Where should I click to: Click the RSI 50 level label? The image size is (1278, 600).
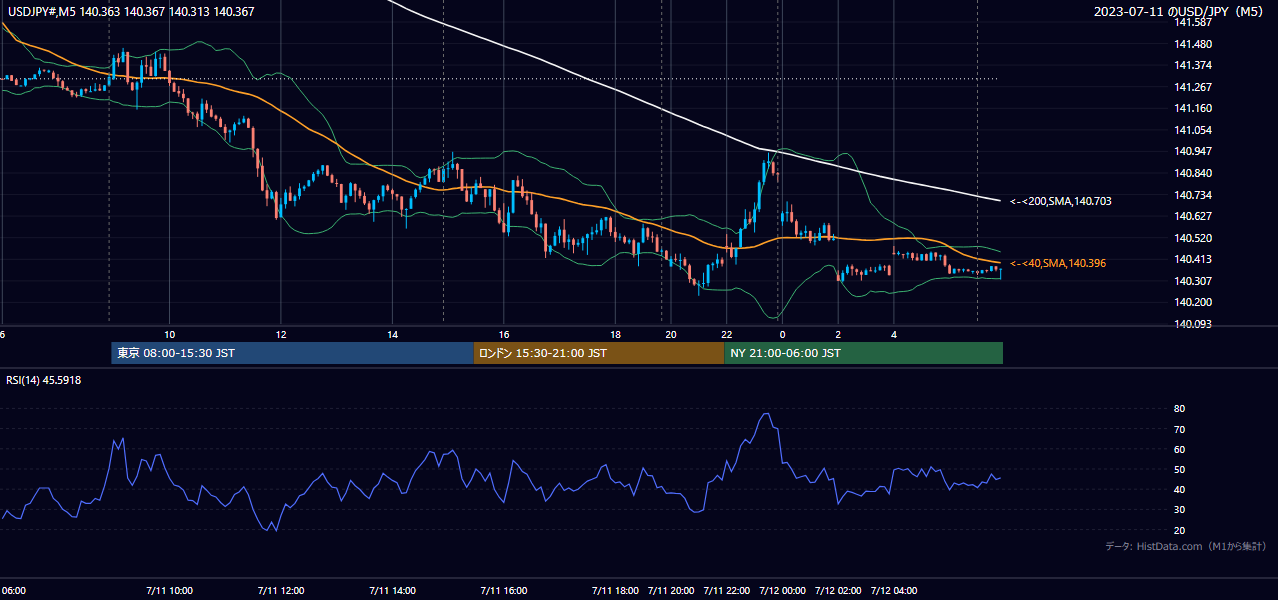pyautogui.click(x=1179, y=469)
